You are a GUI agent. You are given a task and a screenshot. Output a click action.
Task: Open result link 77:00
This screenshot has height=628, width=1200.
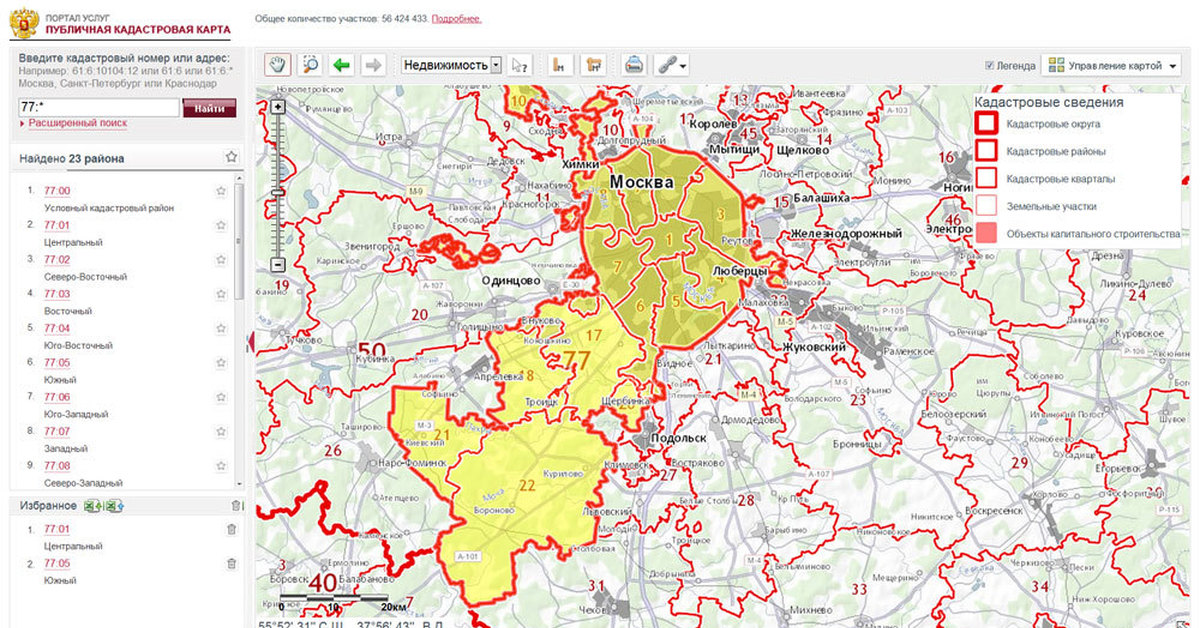(x=57, y=191)
